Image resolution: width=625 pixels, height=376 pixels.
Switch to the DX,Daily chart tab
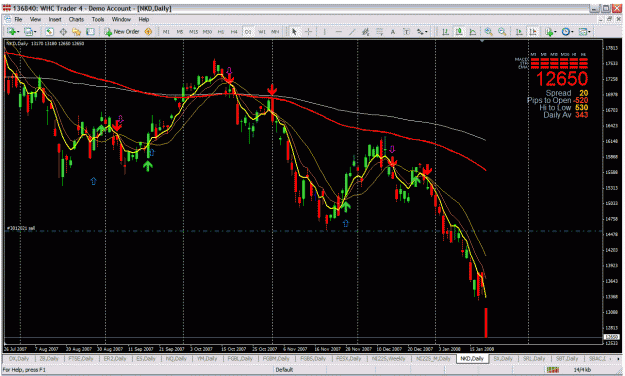coord(19,359)
